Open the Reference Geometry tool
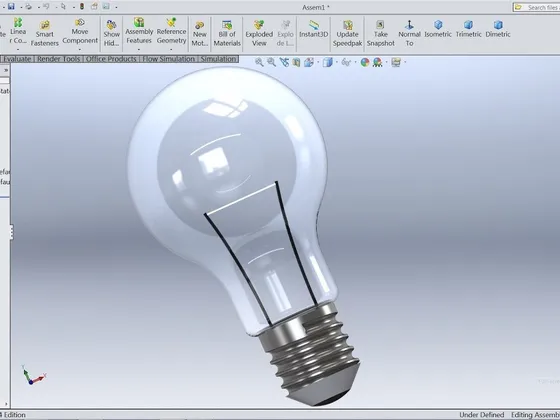This screenshot has width=560, height=420. point(171,31)
